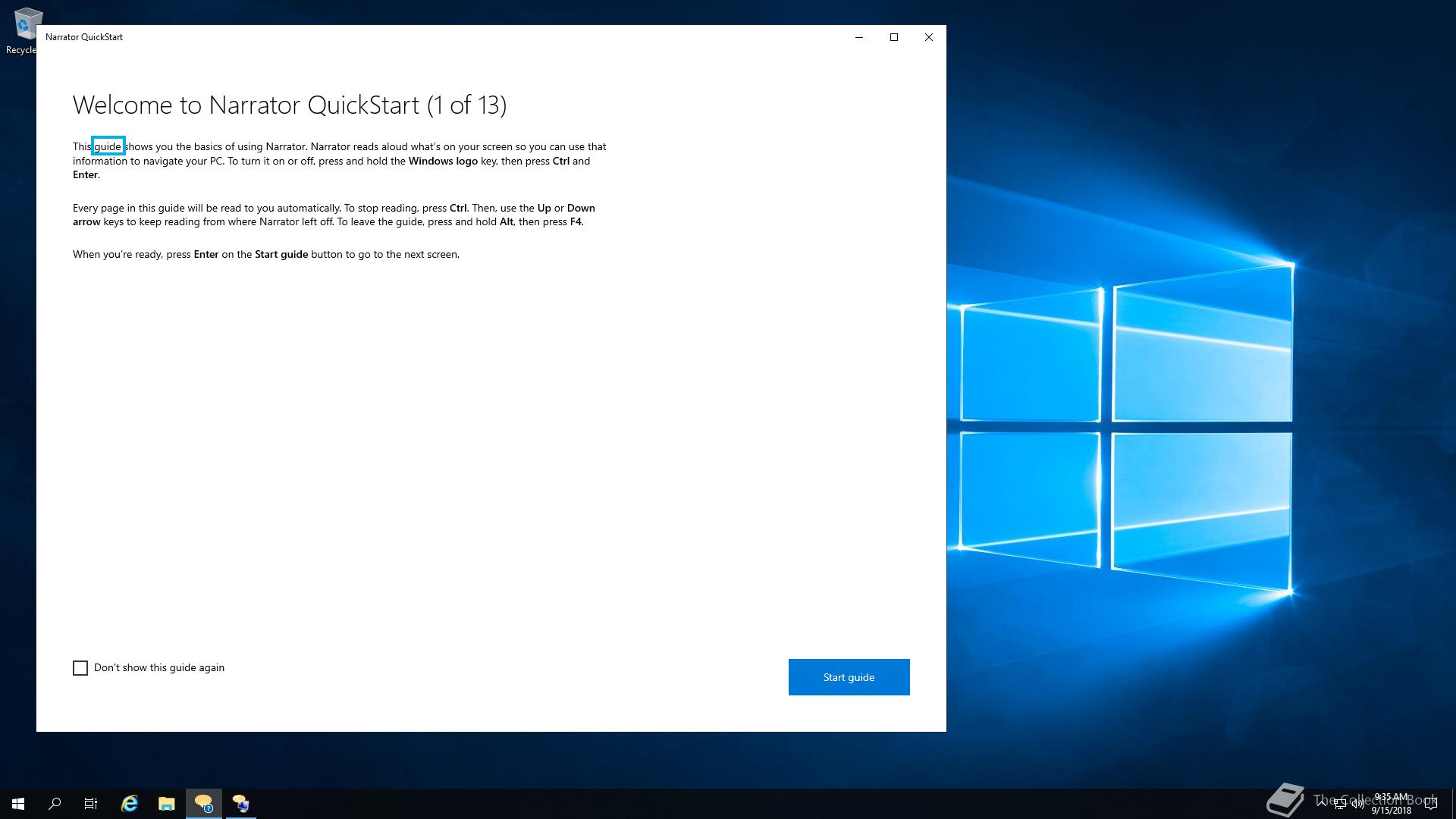Show hidden system tray icons
The height and width of the screenshot is (819, 1456).
(x=1322, y=804)
